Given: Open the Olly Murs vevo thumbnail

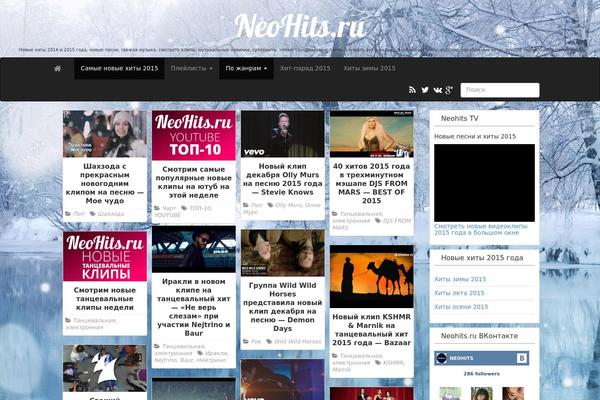Looking at the screenshot, I should pos(282,134).
